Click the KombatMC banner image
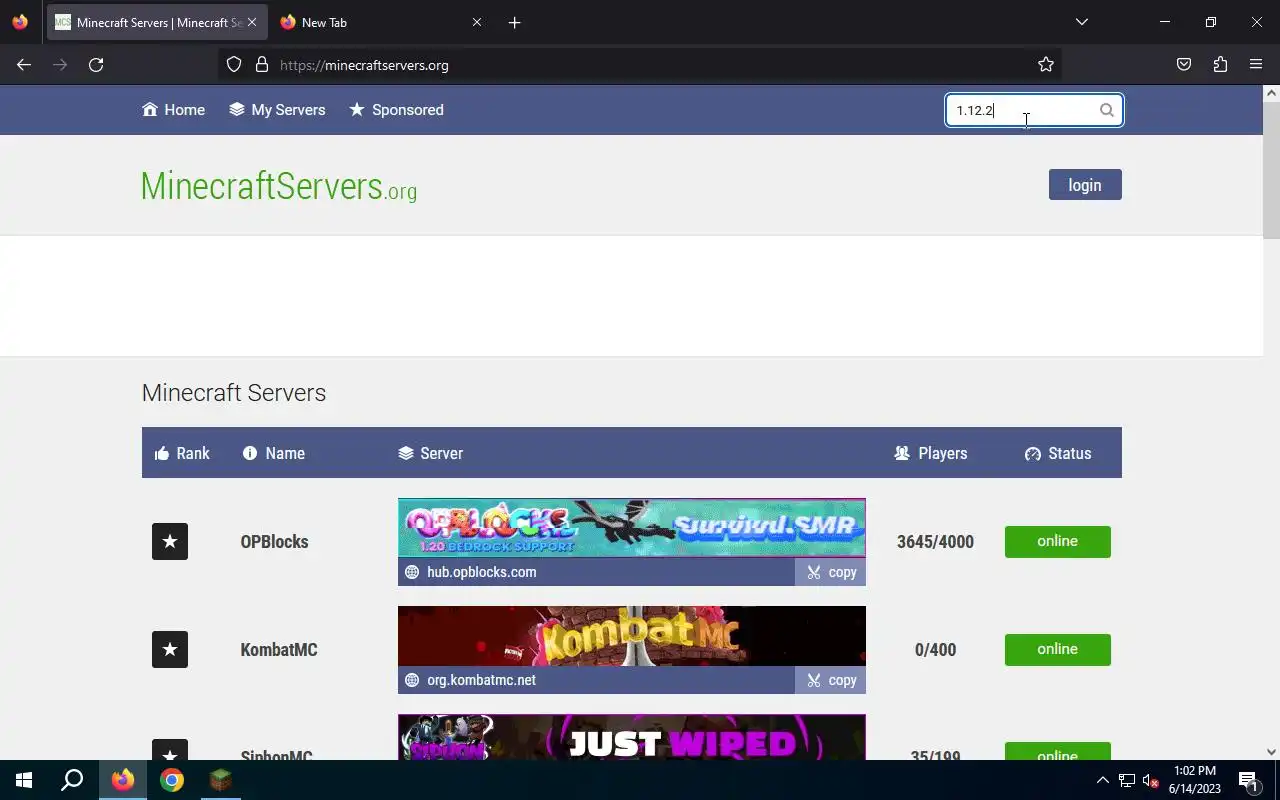Screen dimensions: 1280x800 (632, 636)
